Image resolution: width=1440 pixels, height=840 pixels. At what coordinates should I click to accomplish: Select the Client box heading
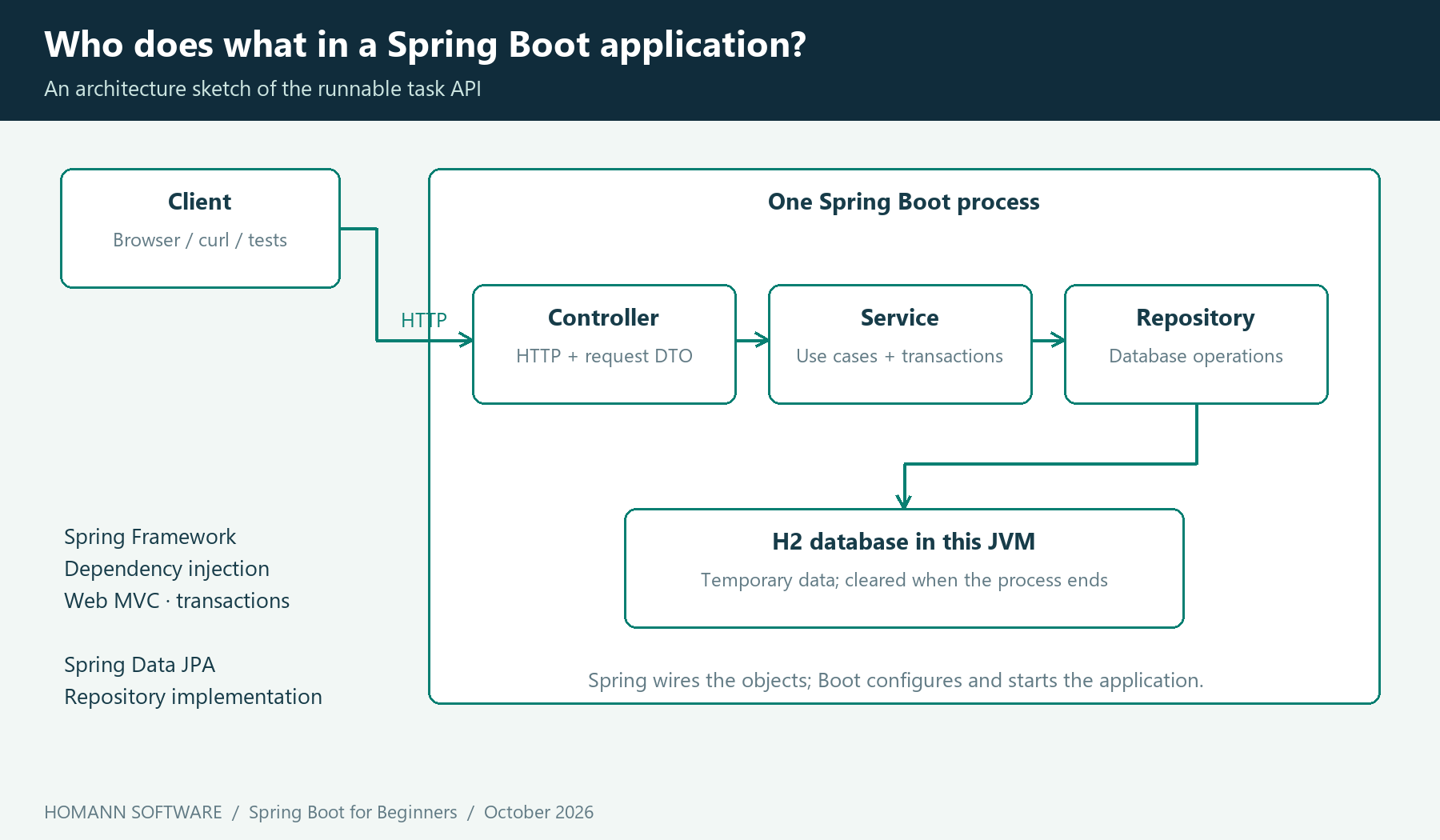[x=200, y=202]
